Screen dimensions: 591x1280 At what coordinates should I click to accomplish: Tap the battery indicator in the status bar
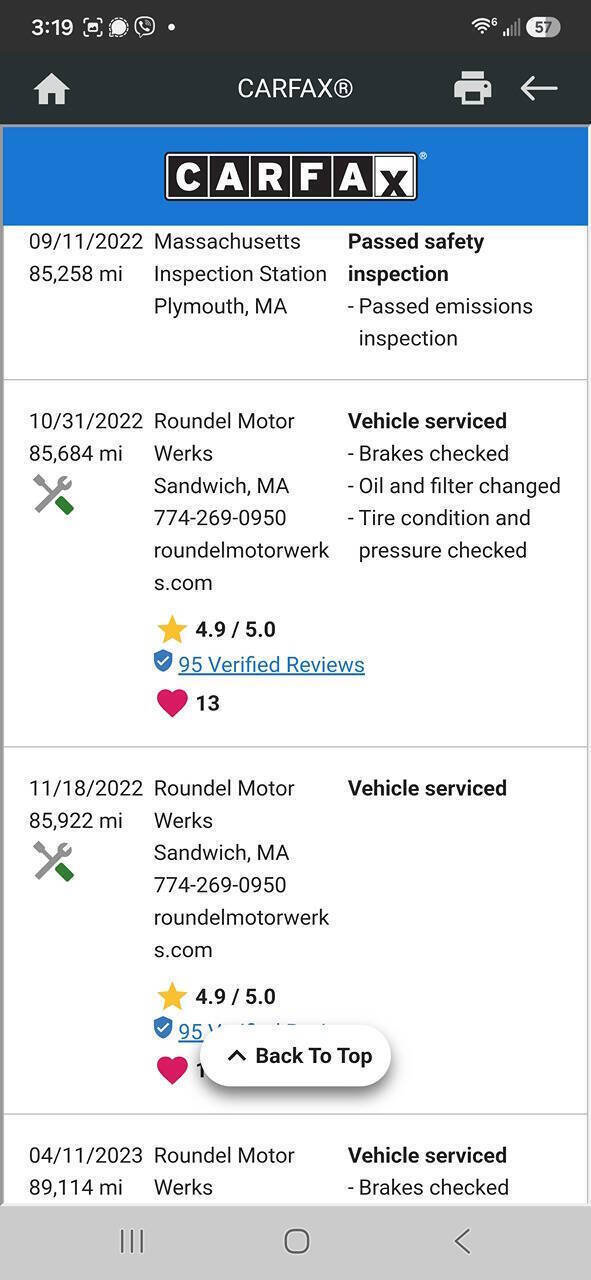coord(543,27)
